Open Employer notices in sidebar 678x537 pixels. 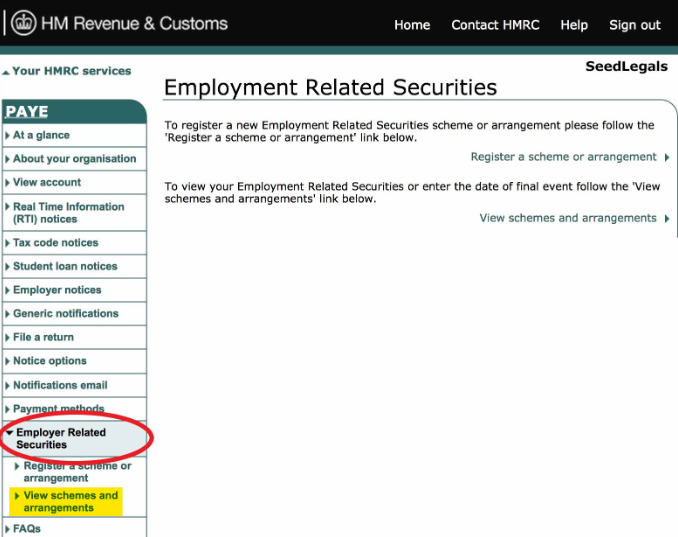(57, 290)
